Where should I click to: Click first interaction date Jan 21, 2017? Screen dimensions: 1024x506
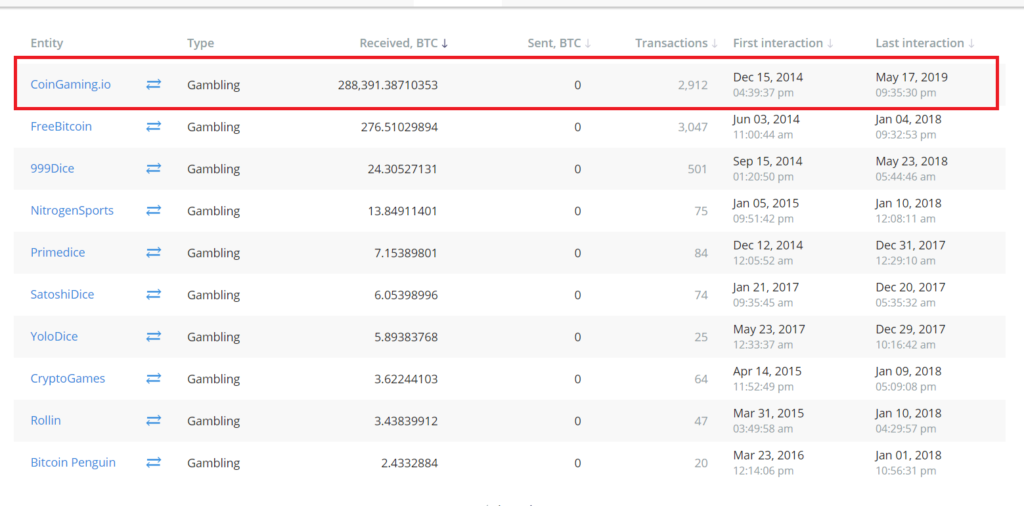tap(765, 287)
